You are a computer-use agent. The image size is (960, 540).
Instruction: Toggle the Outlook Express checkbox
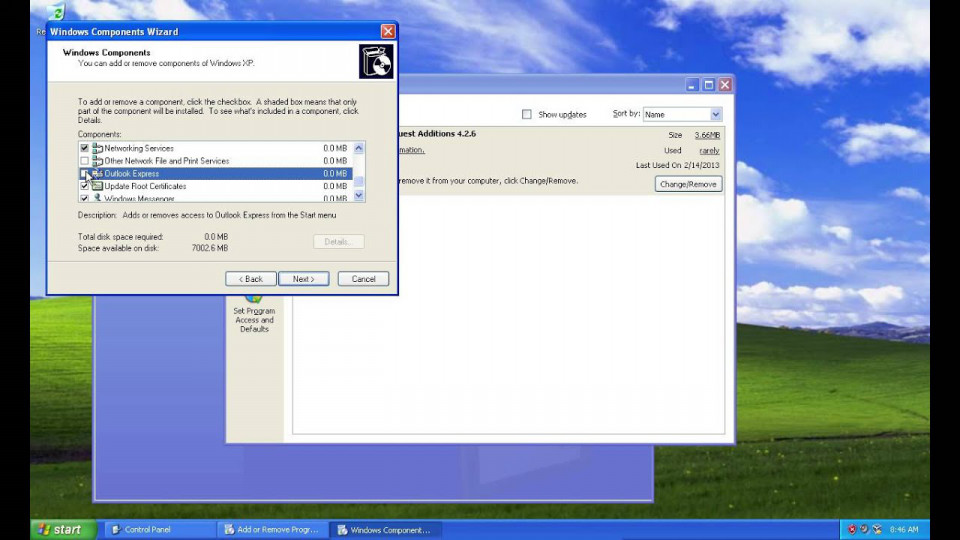[x=84, y=174]
